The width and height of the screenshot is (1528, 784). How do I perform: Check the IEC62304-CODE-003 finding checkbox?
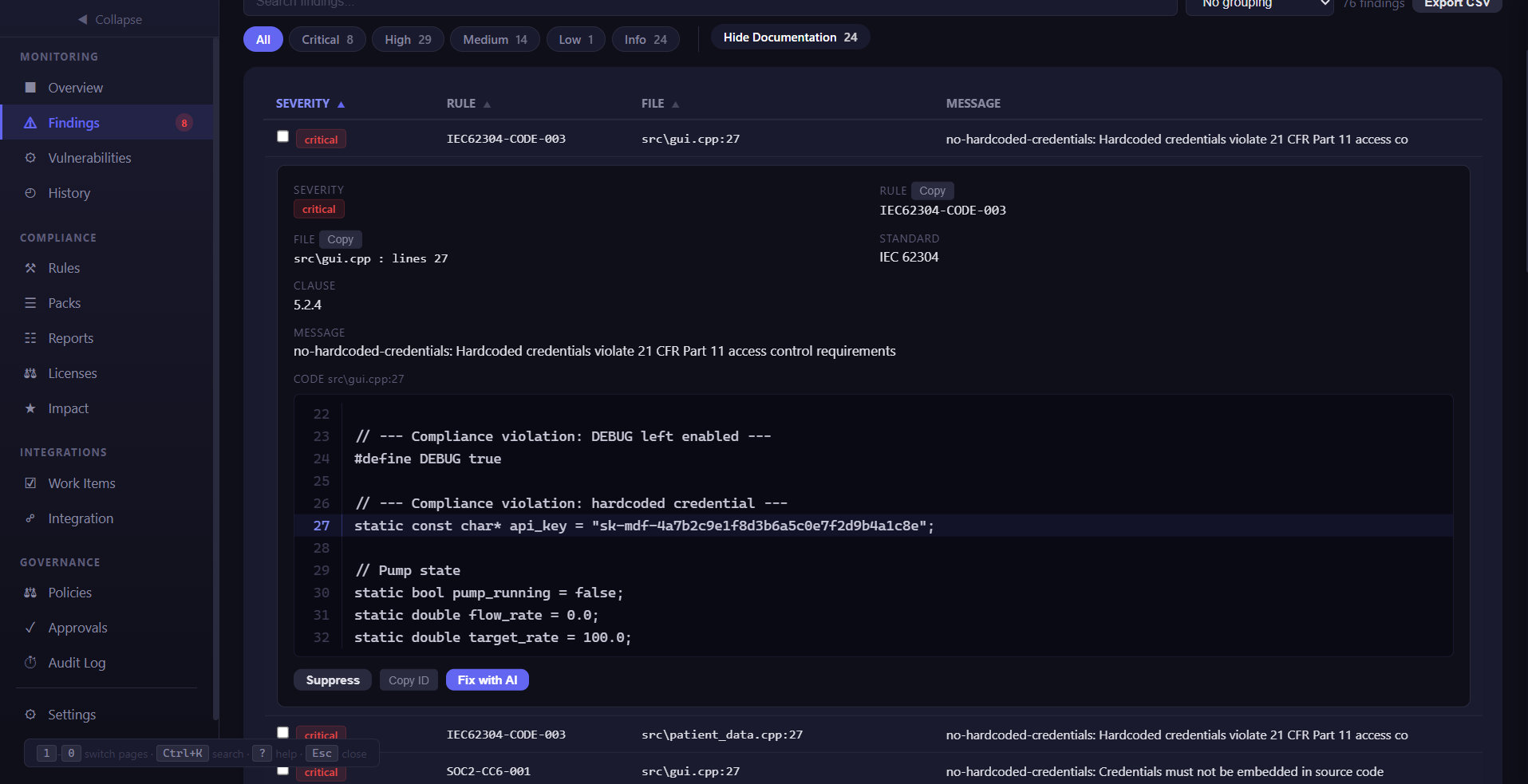(x=282, y=136)
